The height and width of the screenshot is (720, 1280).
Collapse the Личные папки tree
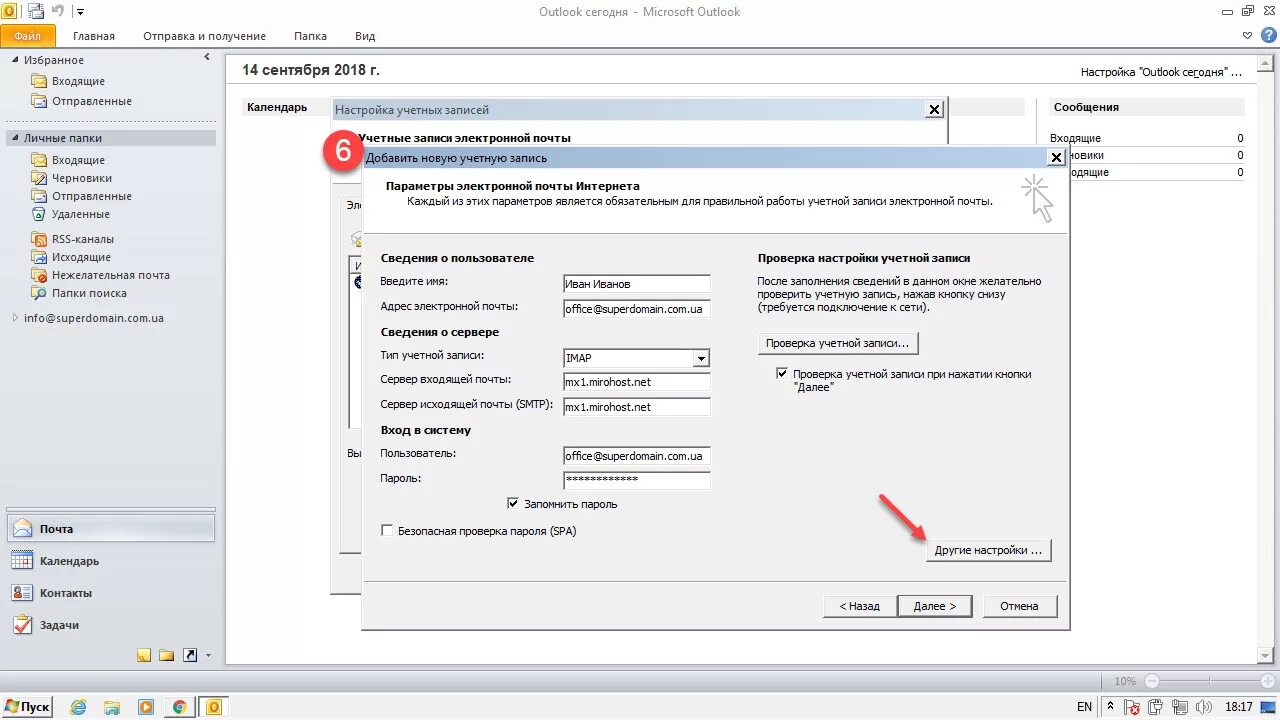coord(16,138)
